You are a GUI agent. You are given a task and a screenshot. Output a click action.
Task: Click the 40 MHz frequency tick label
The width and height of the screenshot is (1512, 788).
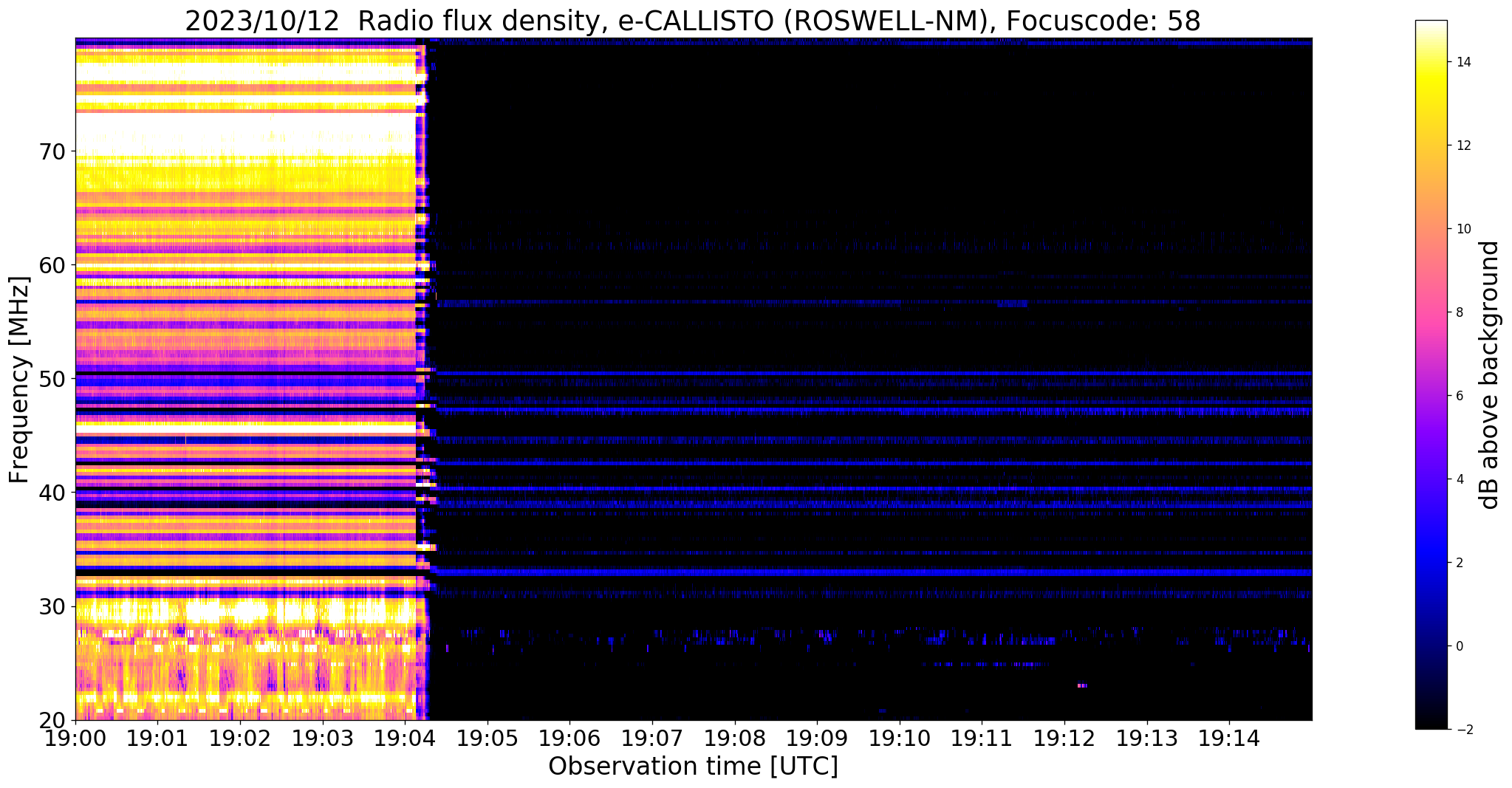coord(52,492)
